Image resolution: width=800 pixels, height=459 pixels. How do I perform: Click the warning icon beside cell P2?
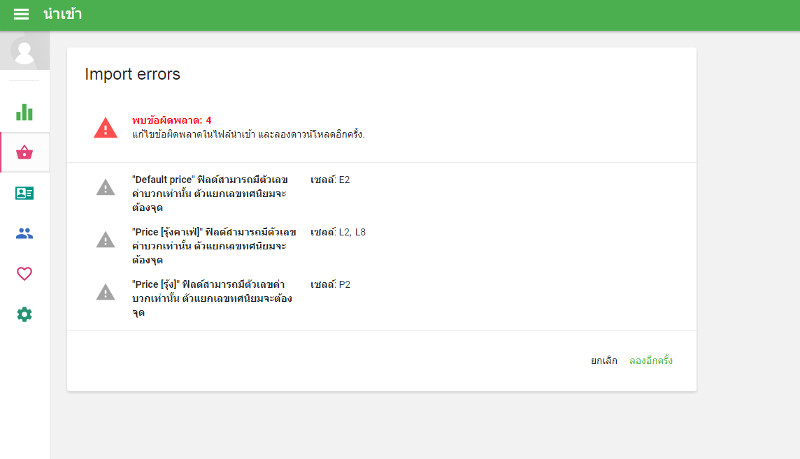pyautogui.click(x=106, y=292)
